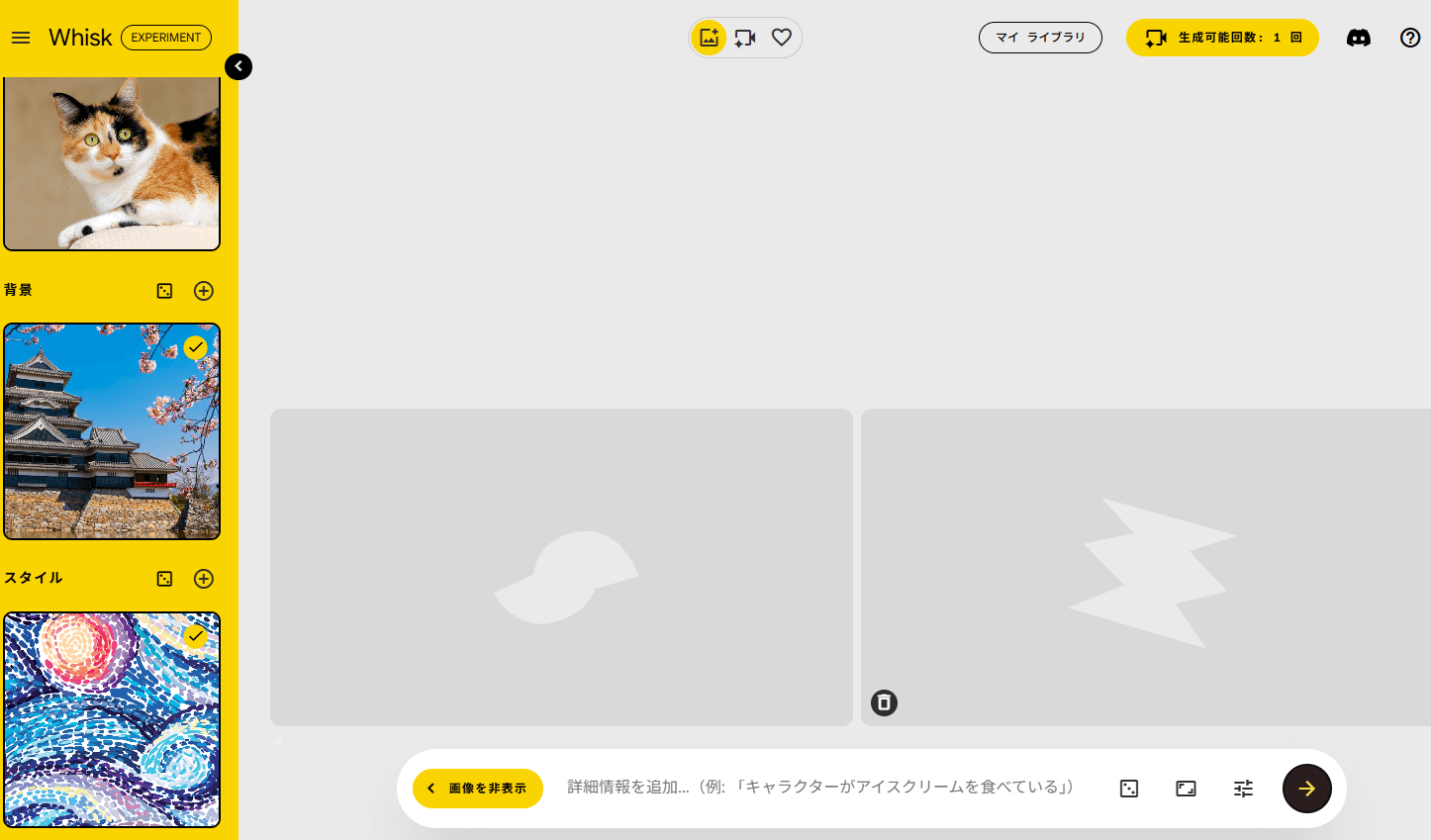Add a new 背景 image with plus icon
The image size is (1431, 840).
pos(204,291)
